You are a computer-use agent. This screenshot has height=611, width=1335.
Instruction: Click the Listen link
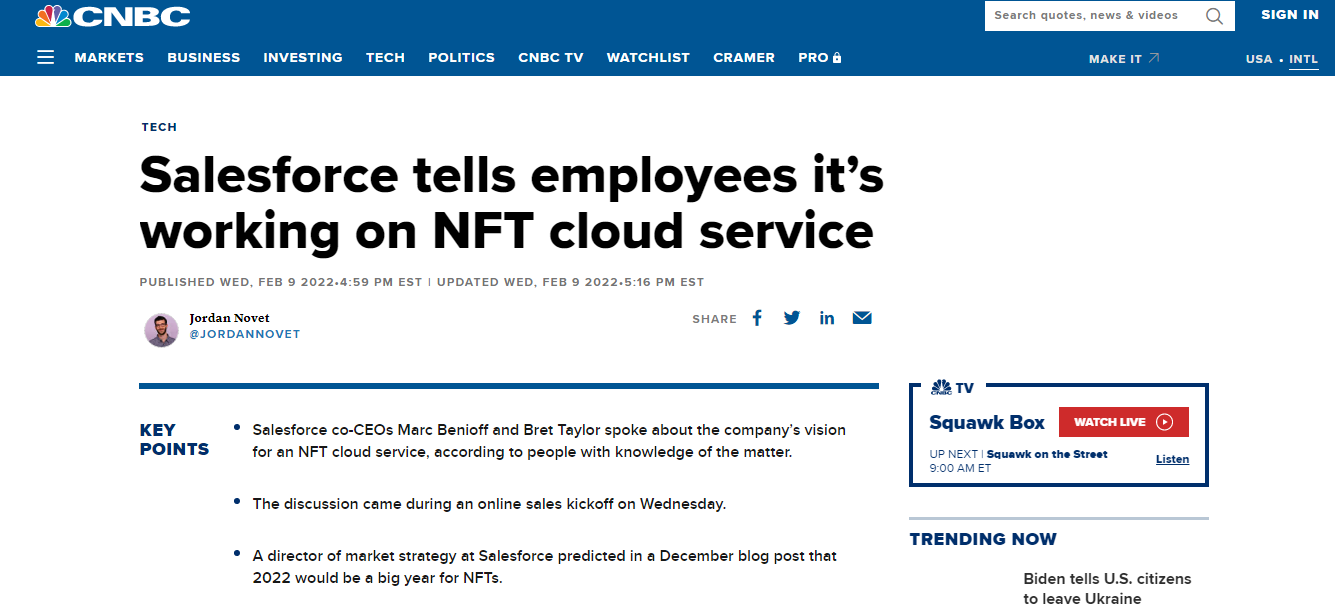[1172, 459]
